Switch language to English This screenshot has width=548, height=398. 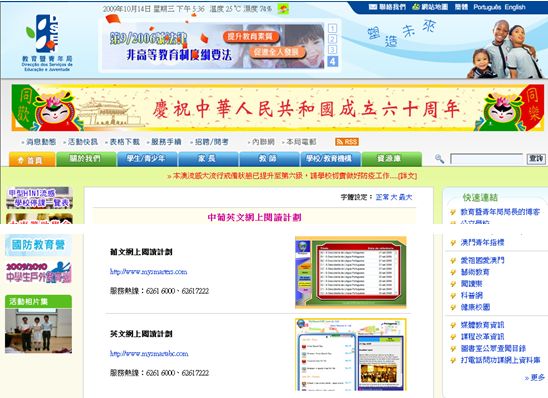point(515,7)
